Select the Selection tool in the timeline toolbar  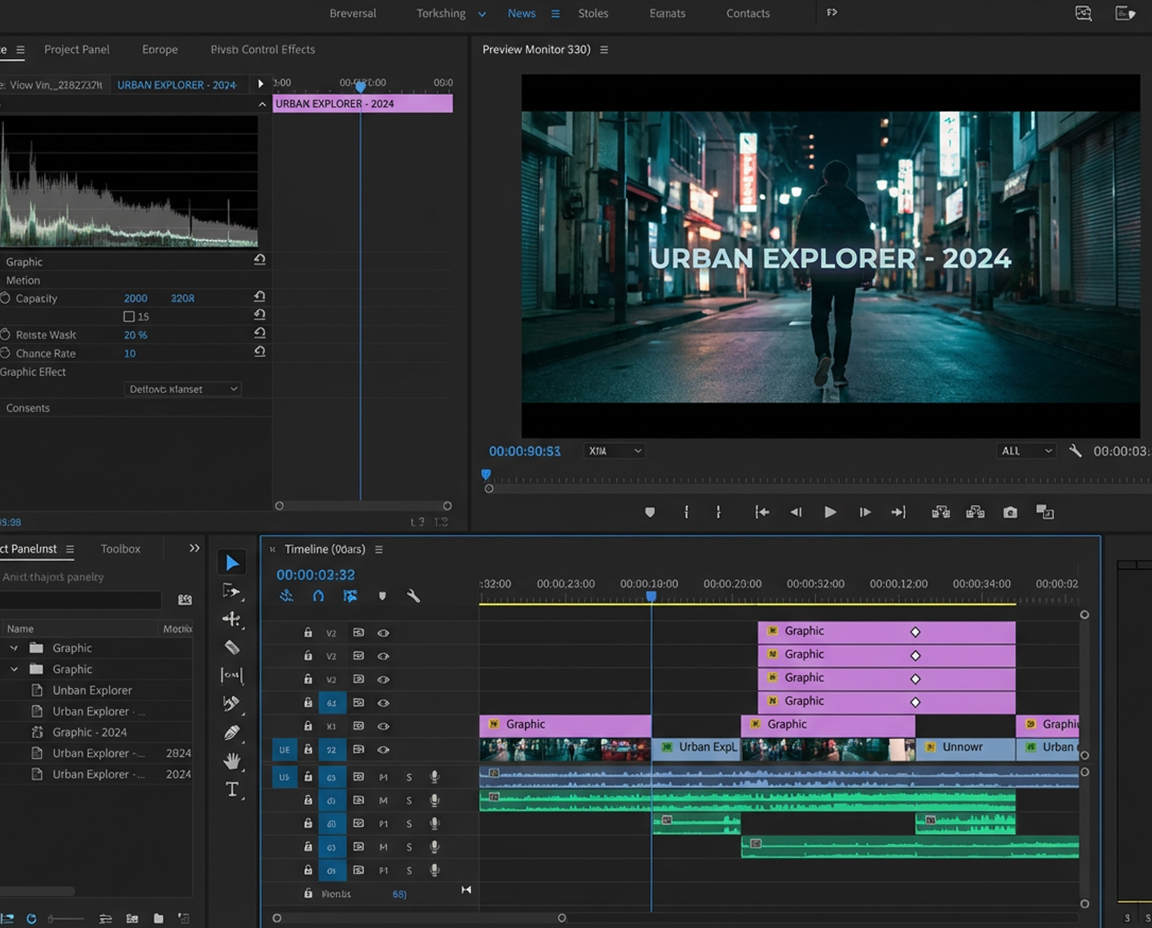[x=232, y=561]
